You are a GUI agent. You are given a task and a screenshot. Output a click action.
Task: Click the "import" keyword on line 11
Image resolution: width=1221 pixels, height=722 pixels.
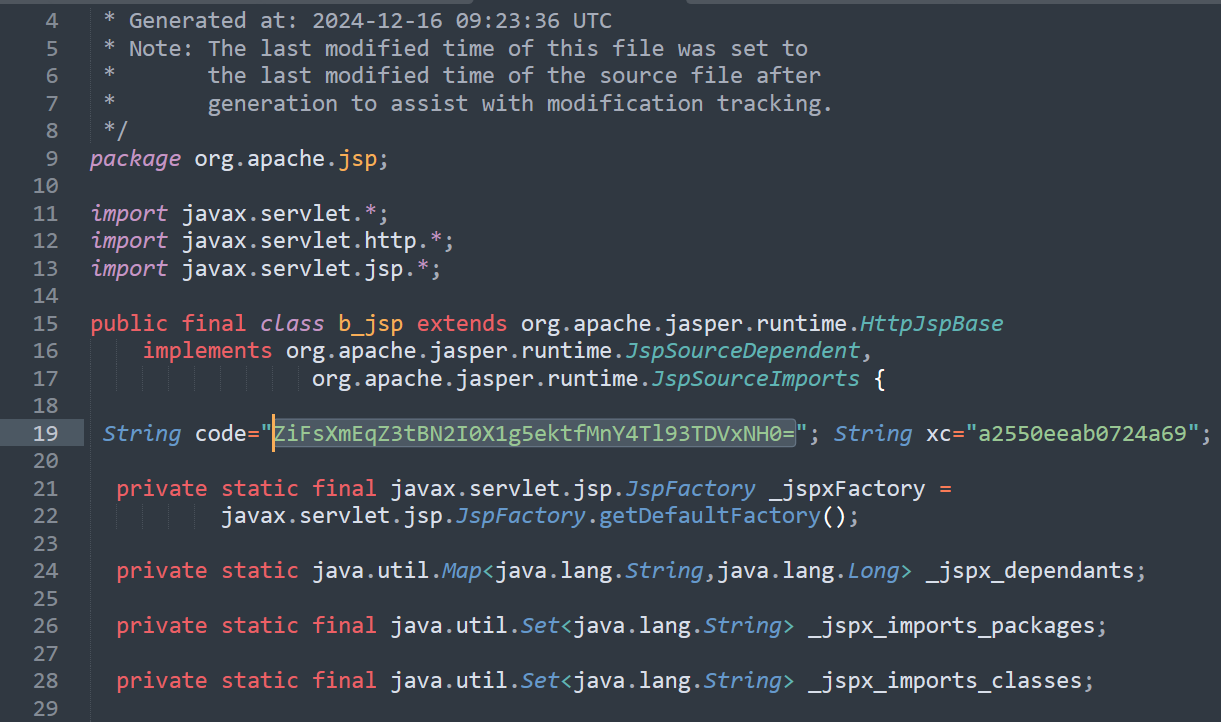[x=129, y=213]
